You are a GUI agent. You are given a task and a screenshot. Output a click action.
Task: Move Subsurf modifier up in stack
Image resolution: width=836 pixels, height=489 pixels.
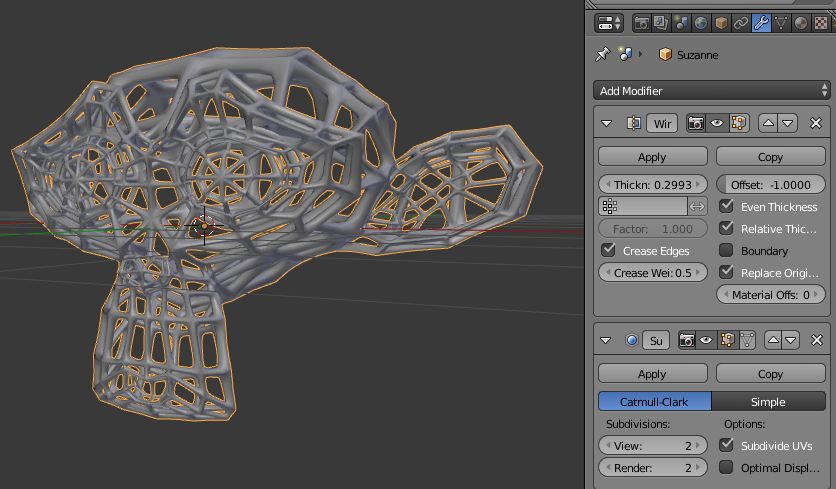[x=773, y=340]
